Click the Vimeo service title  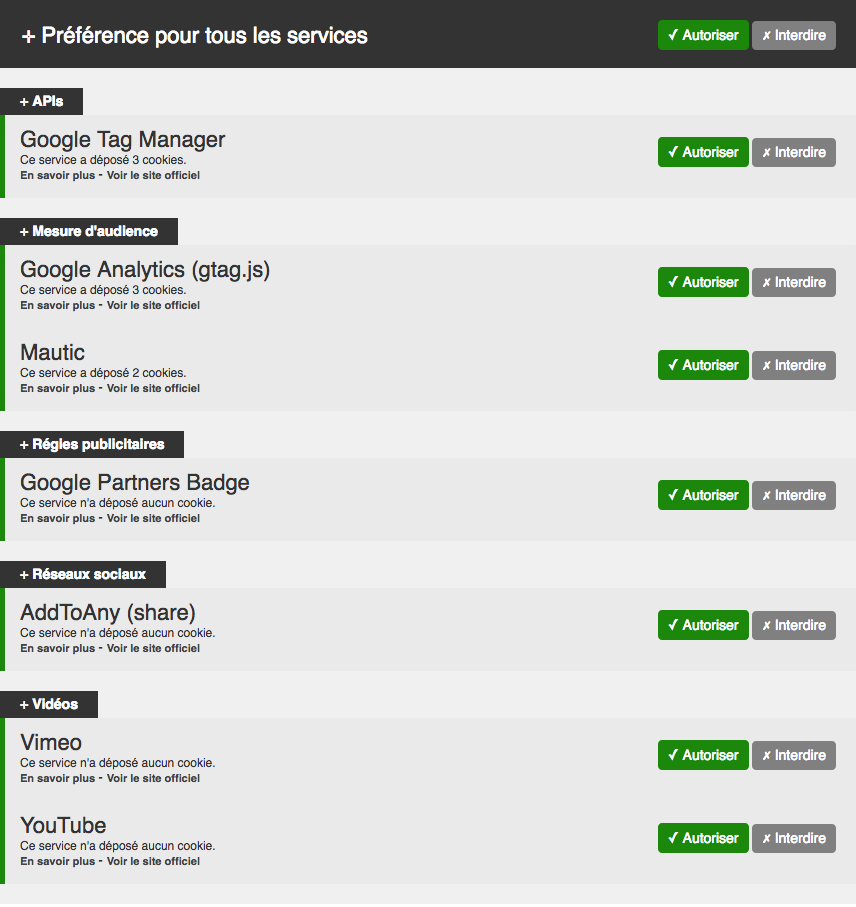51,743
